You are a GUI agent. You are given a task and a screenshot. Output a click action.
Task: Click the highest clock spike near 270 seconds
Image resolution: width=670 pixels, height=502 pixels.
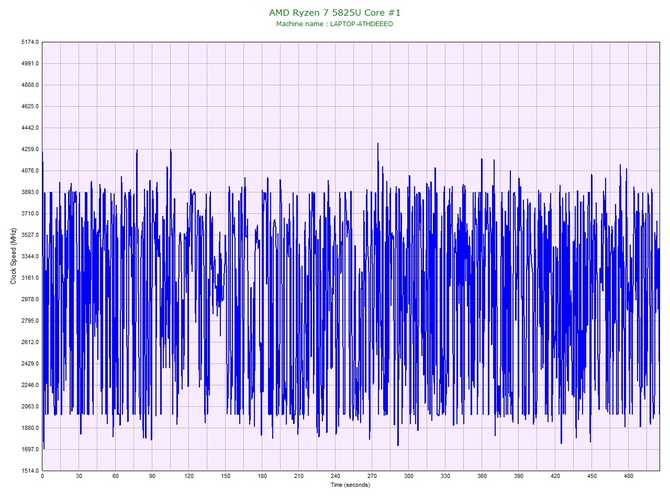378,145
